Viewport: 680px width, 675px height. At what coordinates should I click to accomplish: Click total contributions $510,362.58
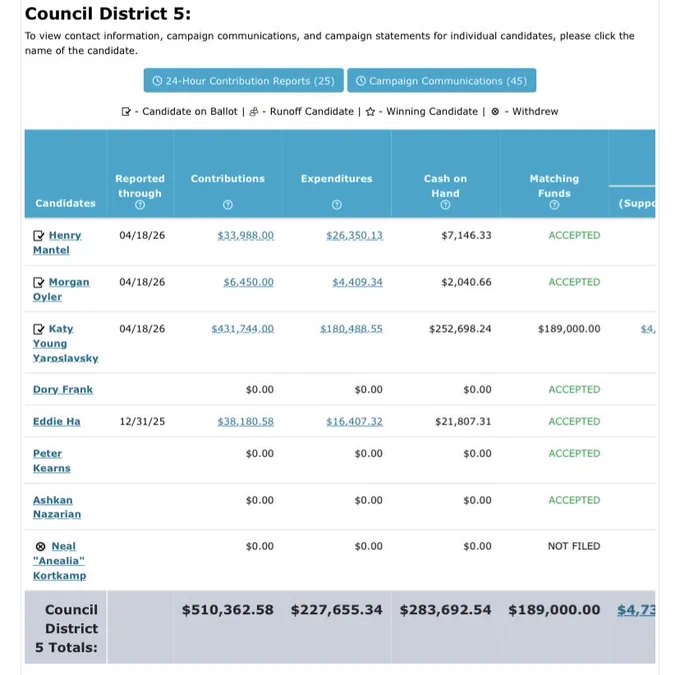(228, 610)
